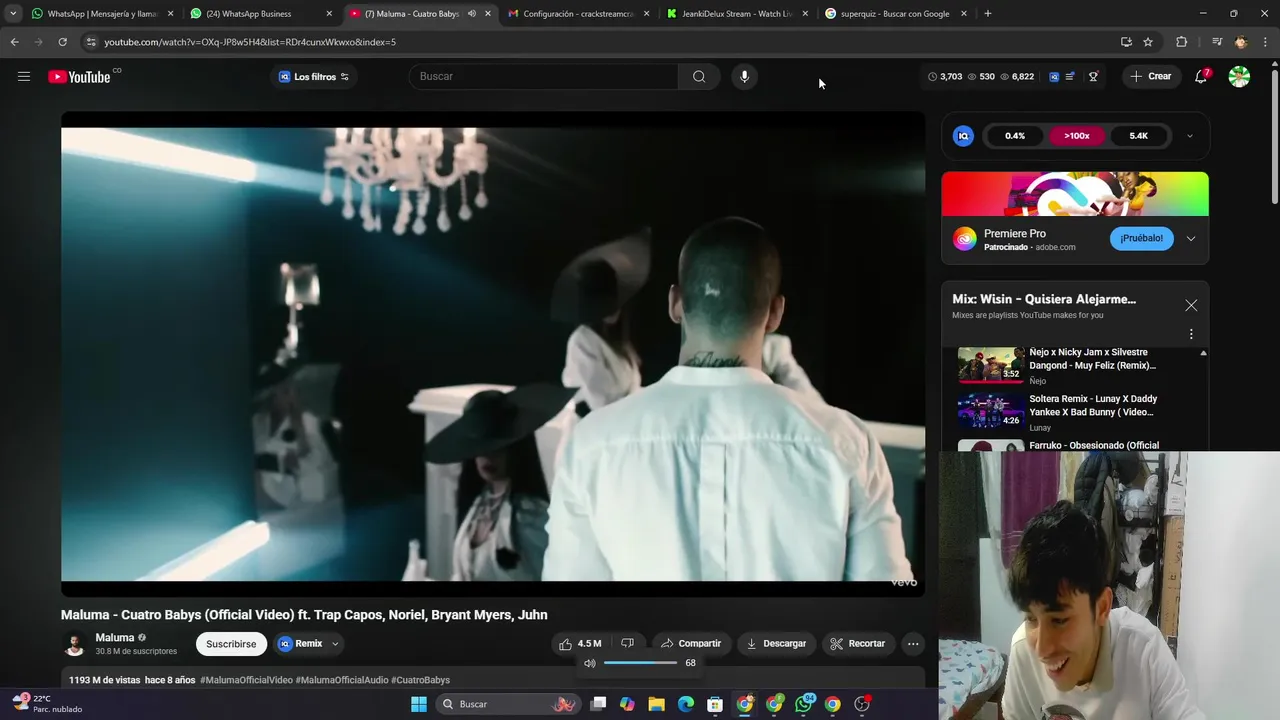Open the Chrome three-dot menu
Viewport: 1280px width, 720px height.
point(1266,42)
